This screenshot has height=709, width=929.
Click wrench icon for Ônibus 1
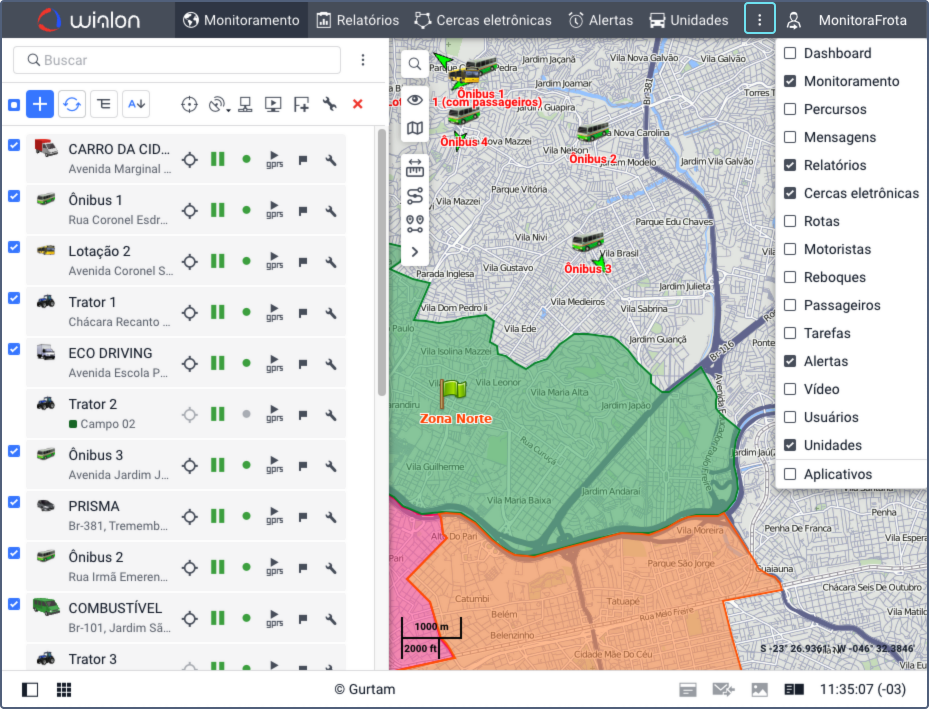pyautogui.click(x=331, y=210)
